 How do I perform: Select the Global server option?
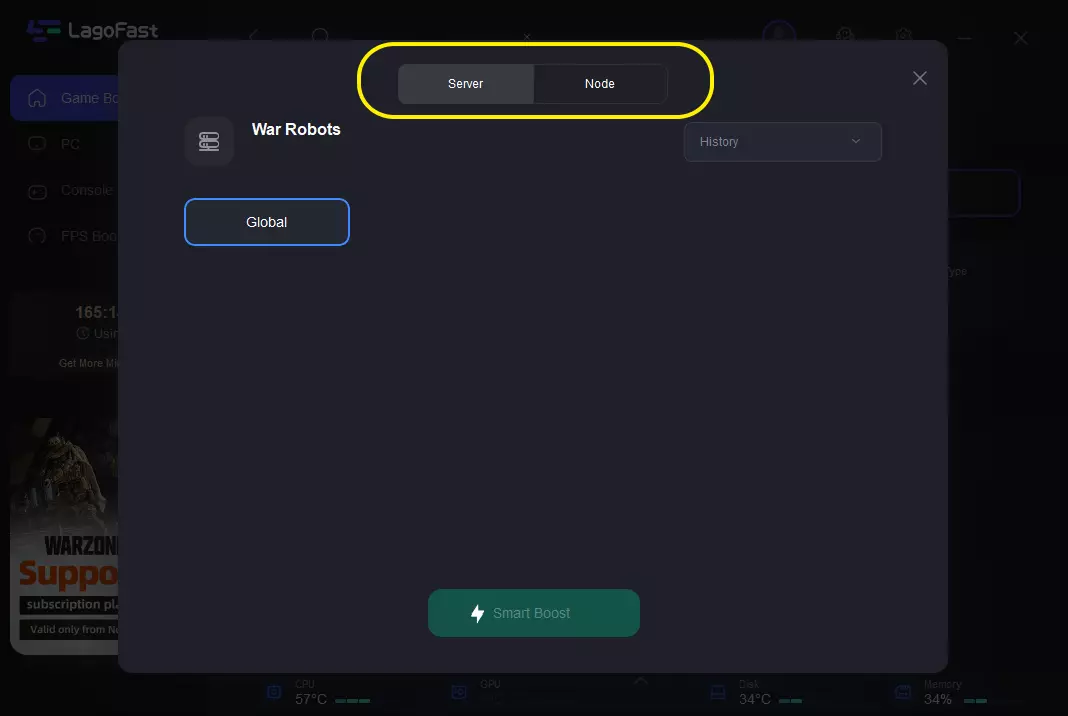[266, 222]
